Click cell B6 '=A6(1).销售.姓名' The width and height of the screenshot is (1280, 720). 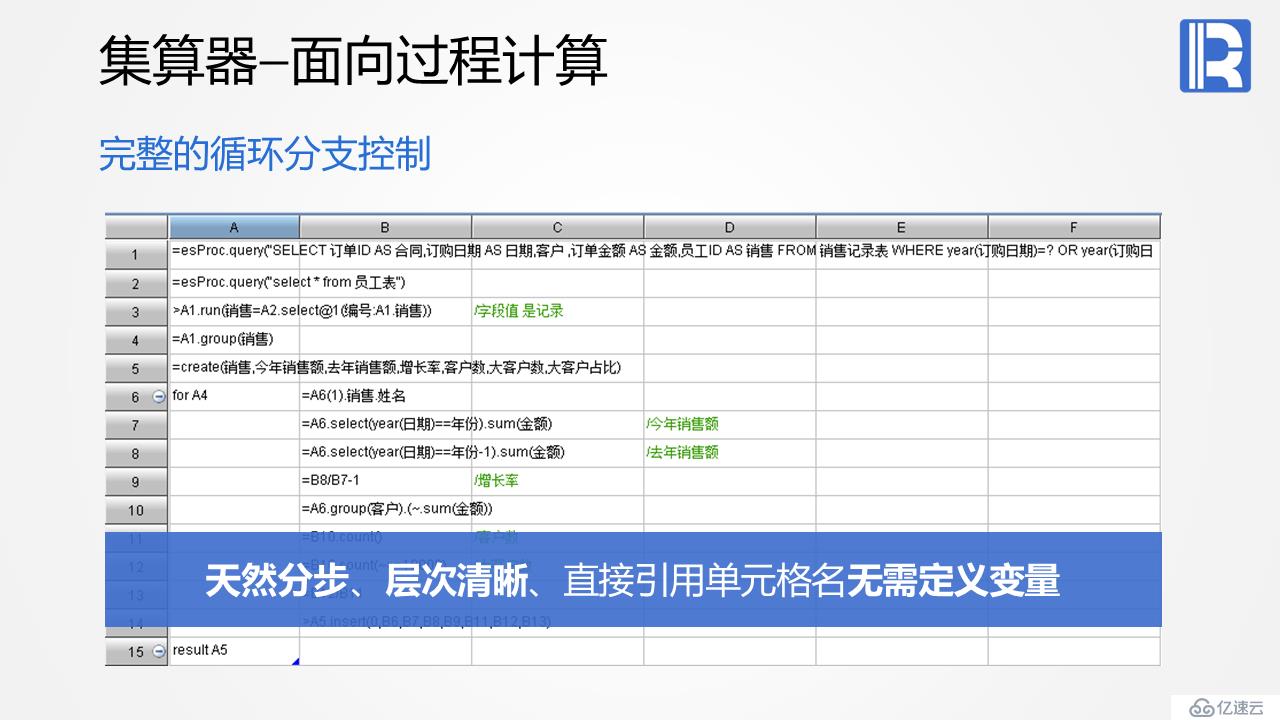tap(385, 397)
